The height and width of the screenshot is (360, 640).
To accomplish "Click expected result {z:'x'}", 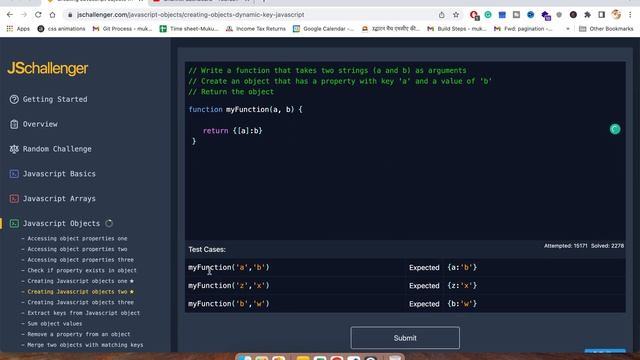I will tap(462, 286).
